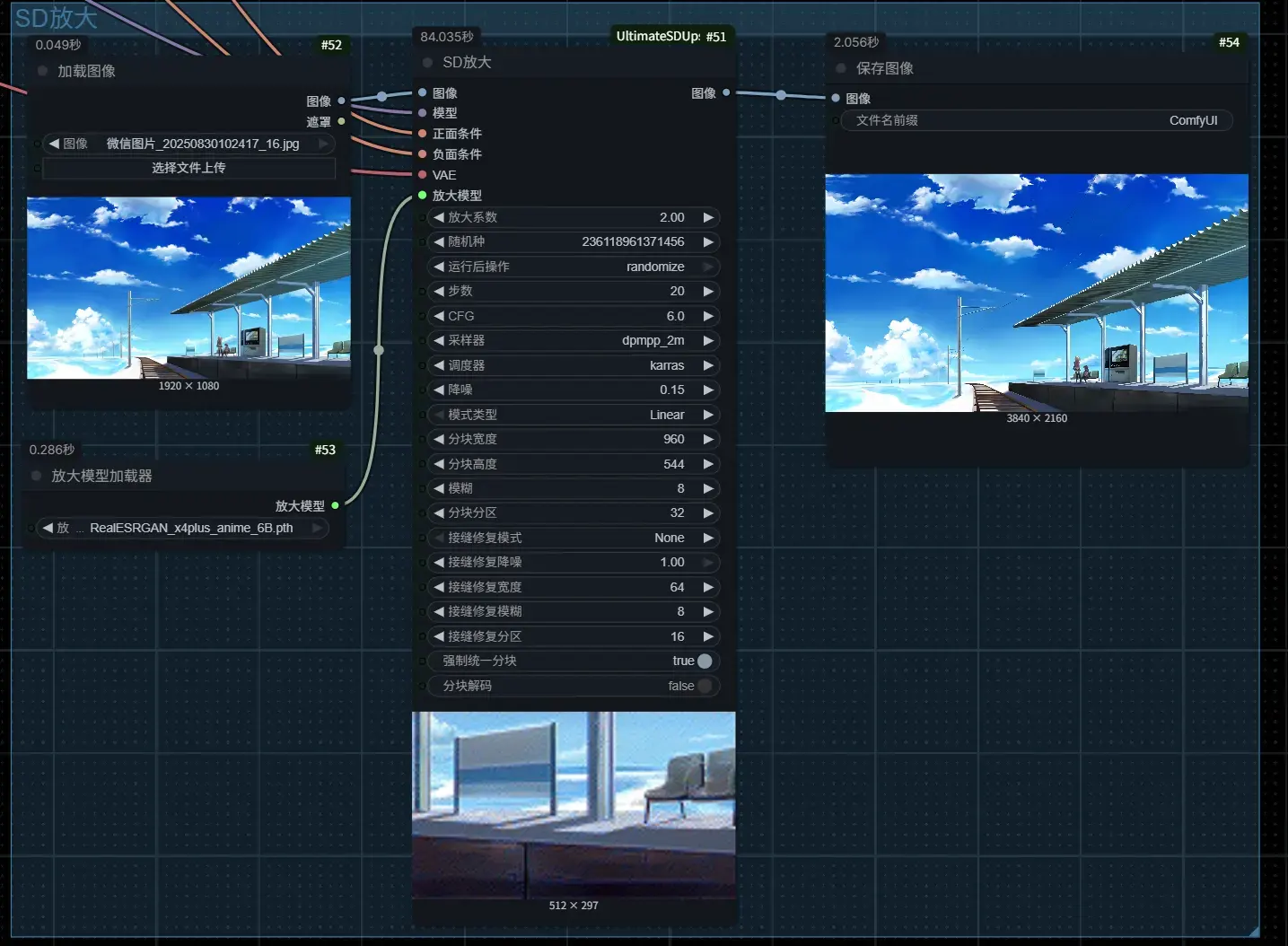The image size is (1288, 946).
Task: Increase 接缝修复分区 with right arrow
Action: pos(708,636)
